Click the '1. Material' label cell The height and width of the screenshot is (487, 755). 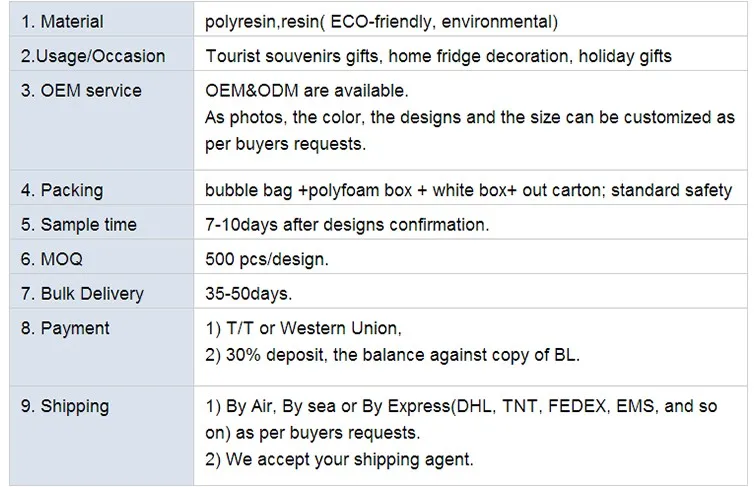[x=62, y=22]
